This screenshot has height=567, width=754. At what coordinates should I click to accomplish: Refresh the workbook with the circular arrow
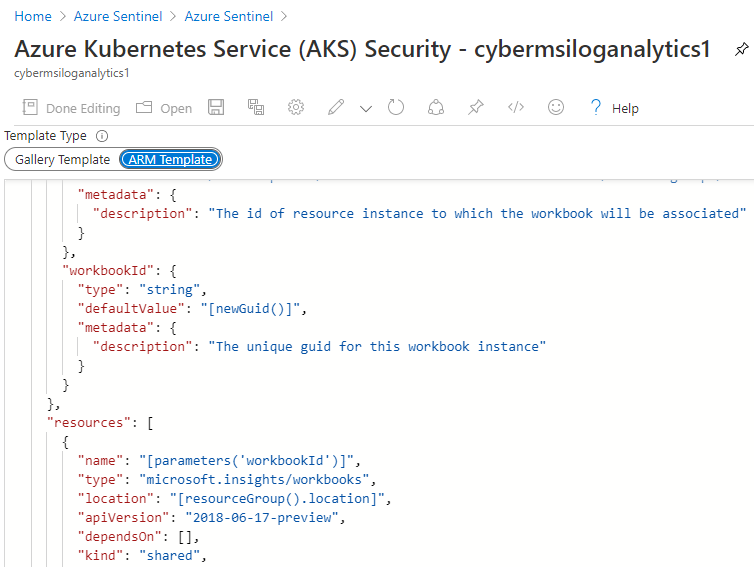[396, 107]
